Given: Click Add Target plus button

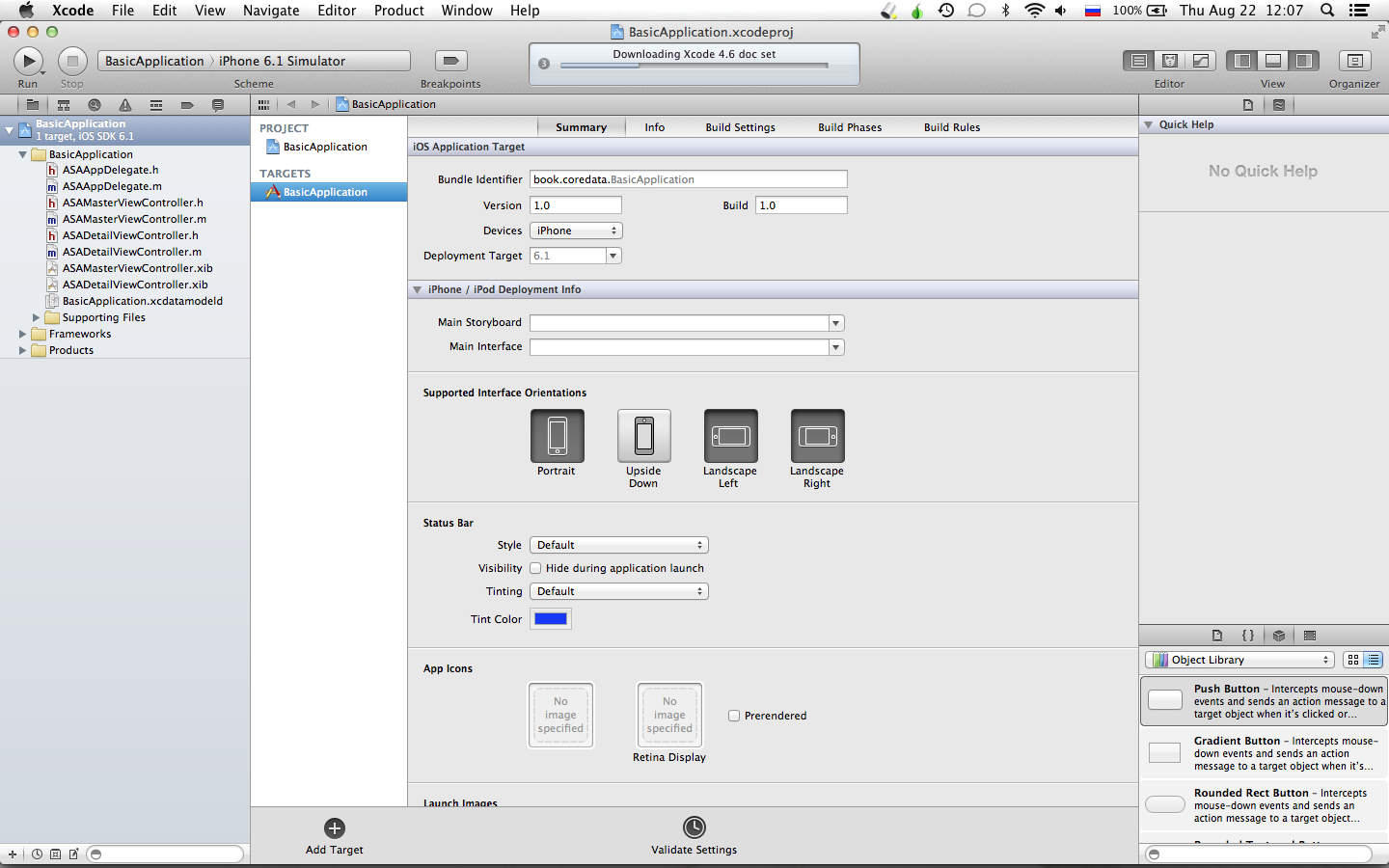Looking at the screenshot, I should (335, 828).
